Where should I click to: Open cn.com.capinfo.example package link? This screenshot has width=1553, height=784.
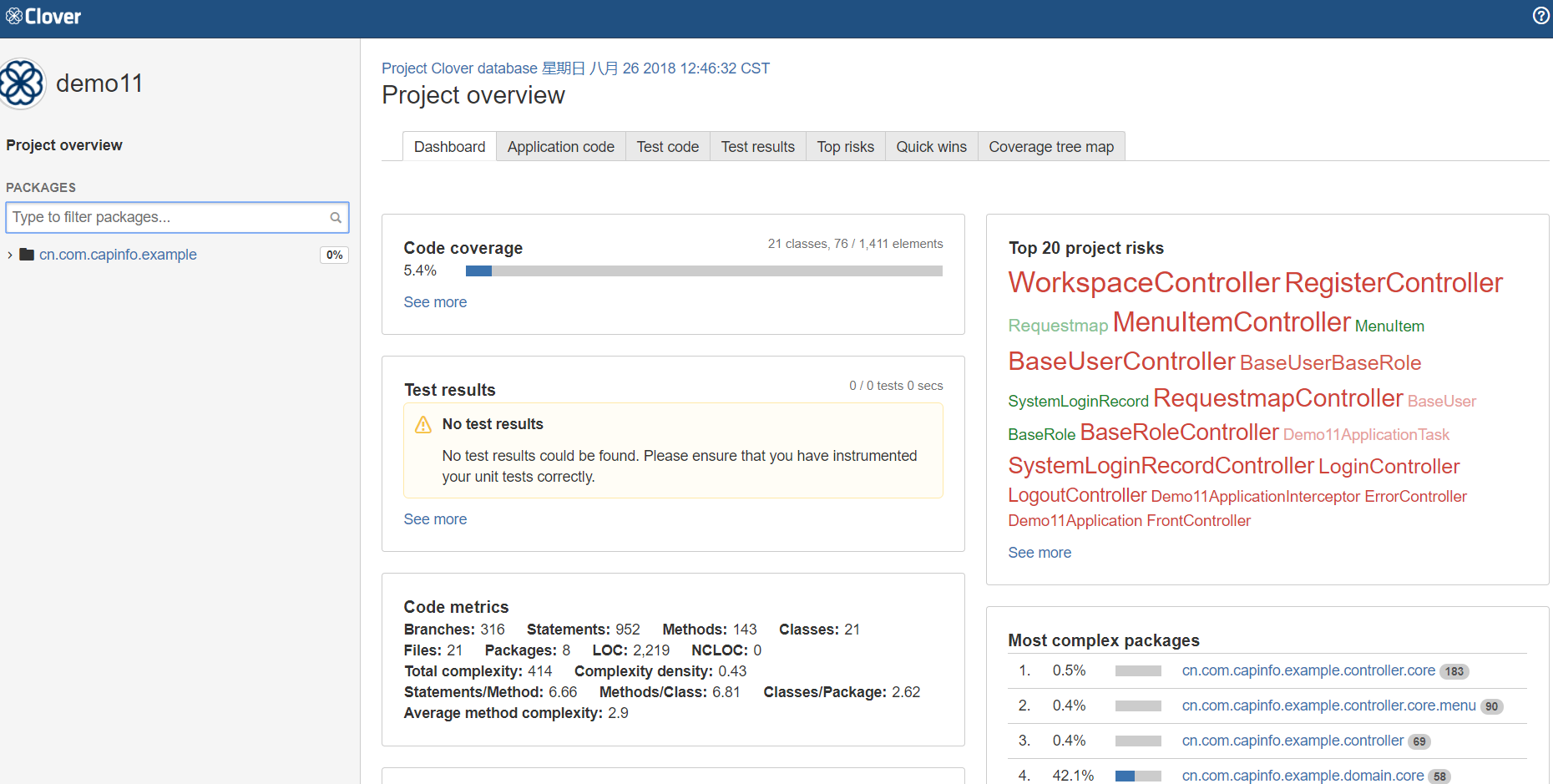coord(118,255)
